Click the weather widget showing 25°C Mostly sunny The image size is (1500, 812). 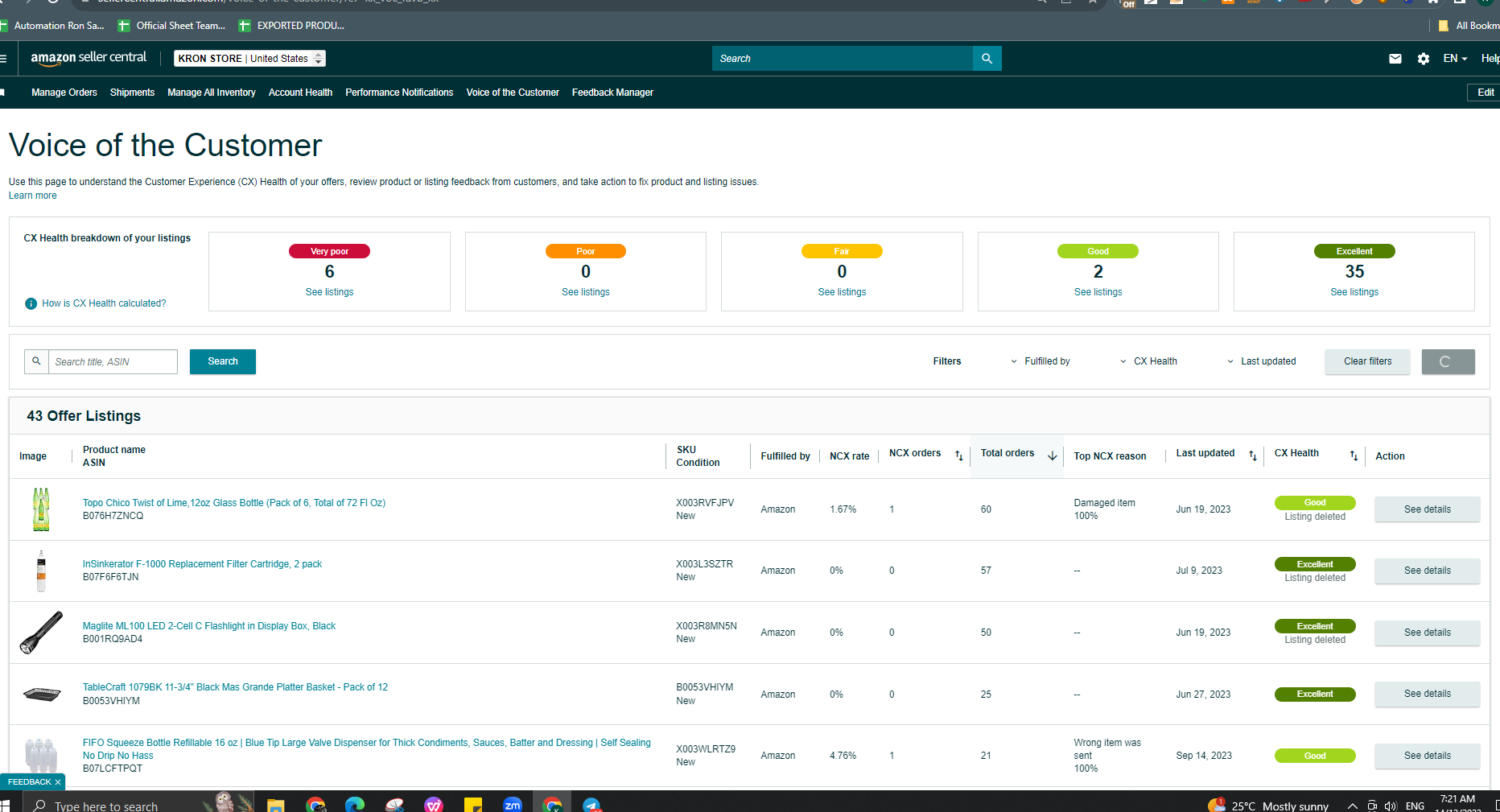coord(1268,805)
